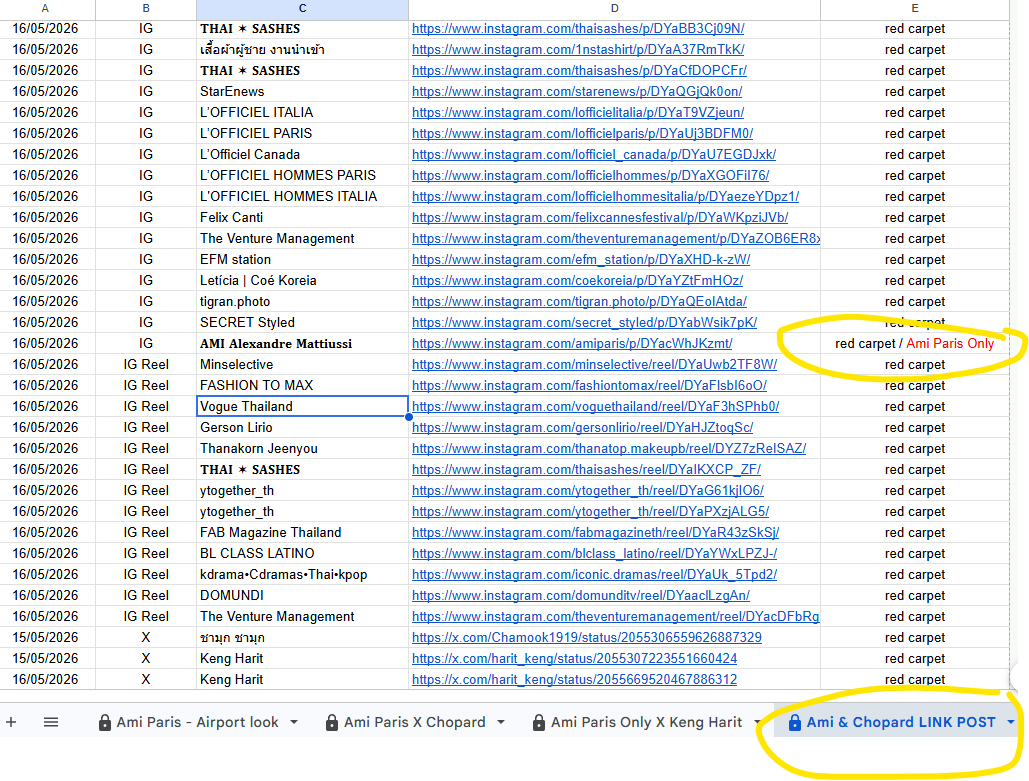The width and height of the screenshot is (1029, 781).
Task: Open Chamook1919 X status link
Action: (x=587, y=638)
